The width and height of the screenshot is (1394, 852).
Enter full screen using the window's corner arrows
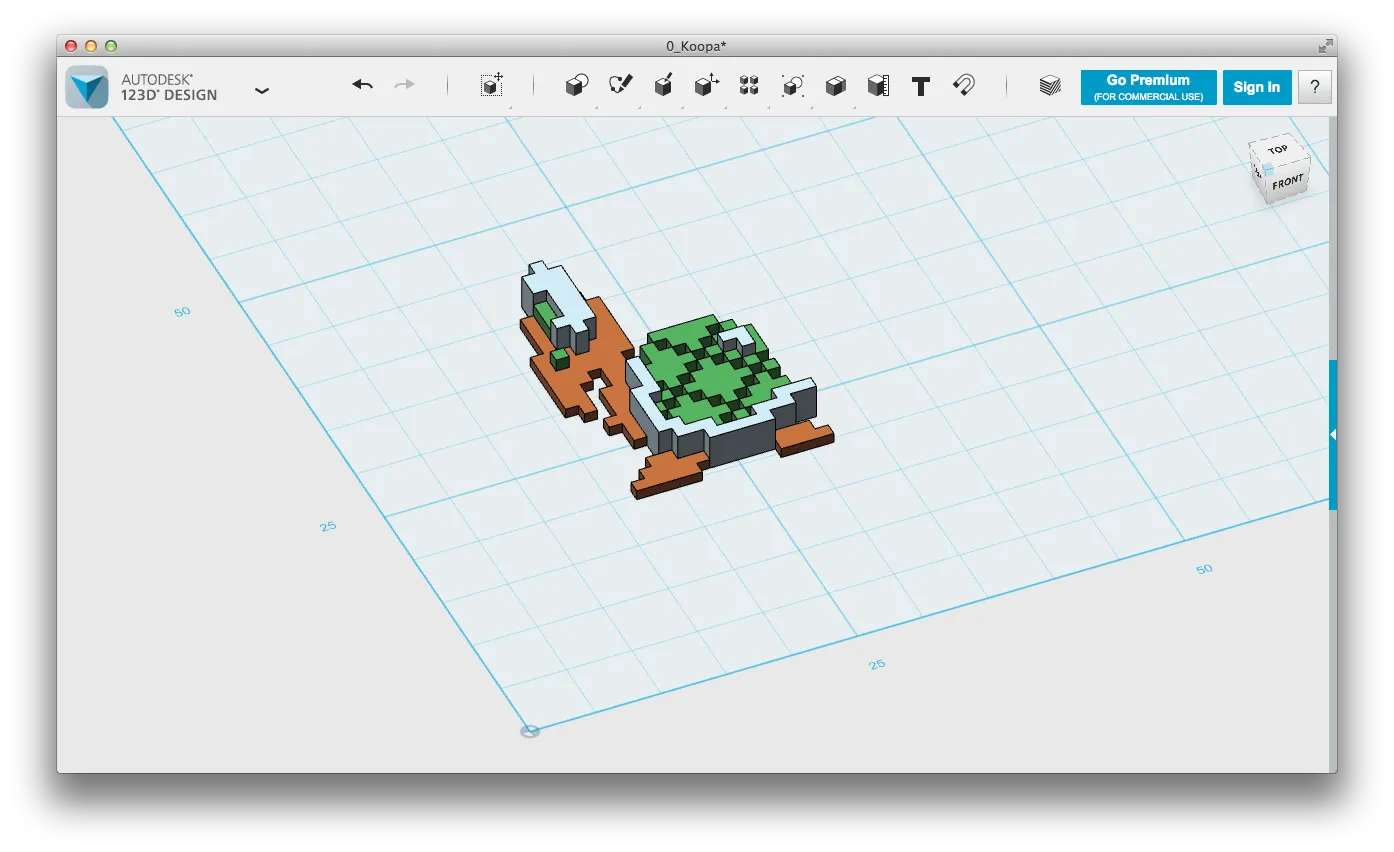click(1325, 45)
